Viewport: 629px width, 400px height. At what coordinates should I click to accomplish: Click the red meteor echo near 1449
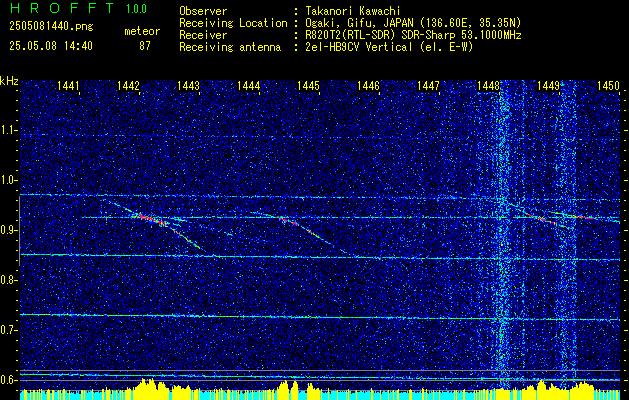tap(542, 219)
